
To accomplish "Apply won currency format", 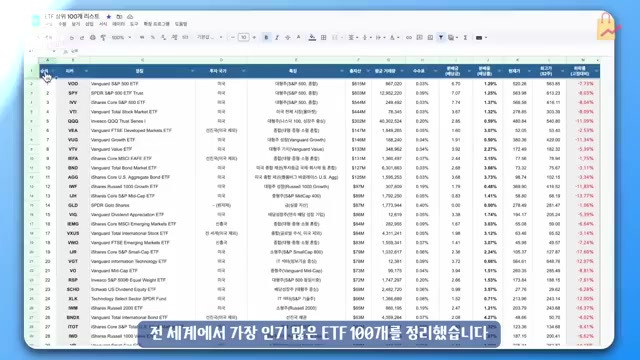I will (142, 38).
